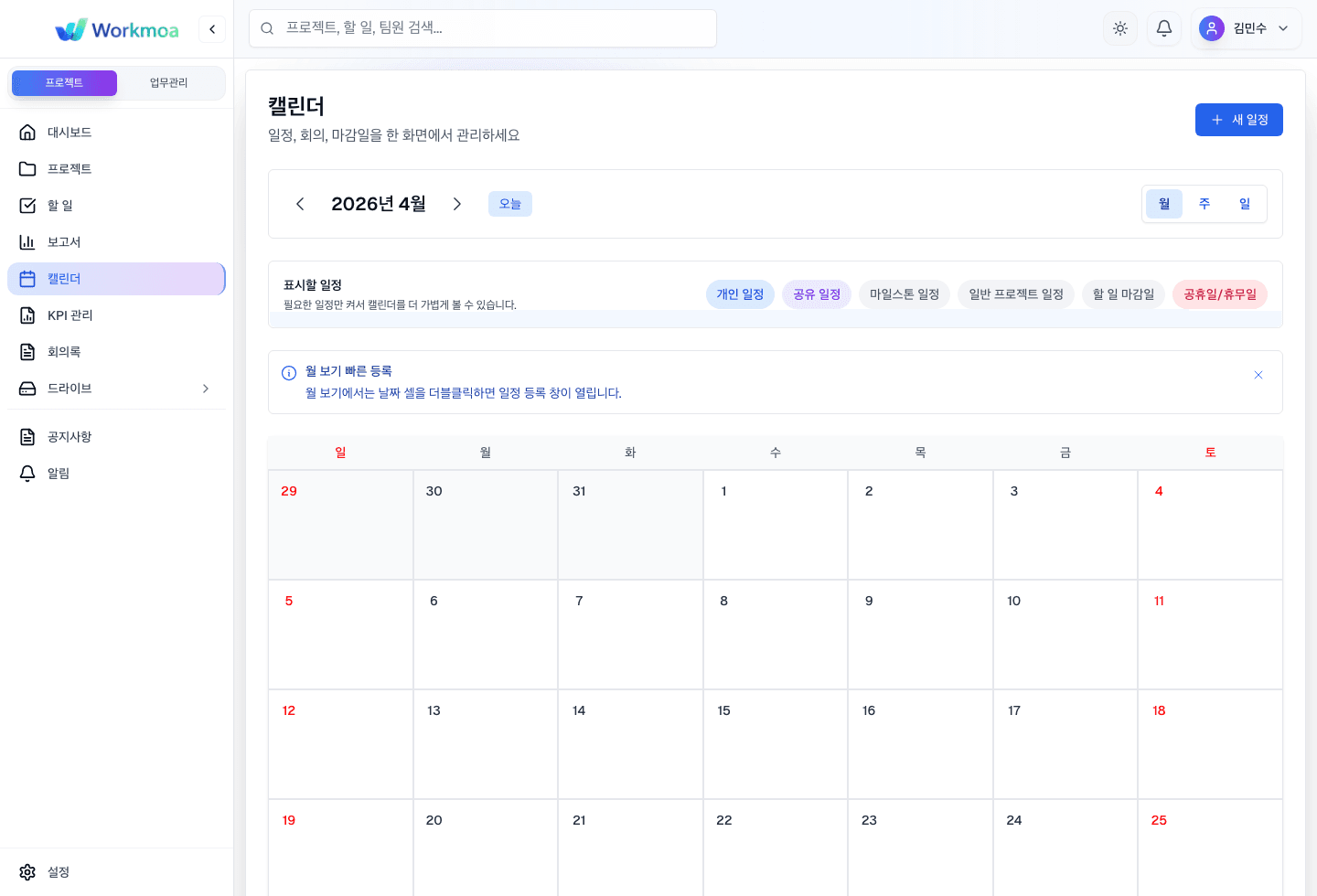Toggle 공유 일정 filter chip
1317x896 pixels.
click(817, 294)
